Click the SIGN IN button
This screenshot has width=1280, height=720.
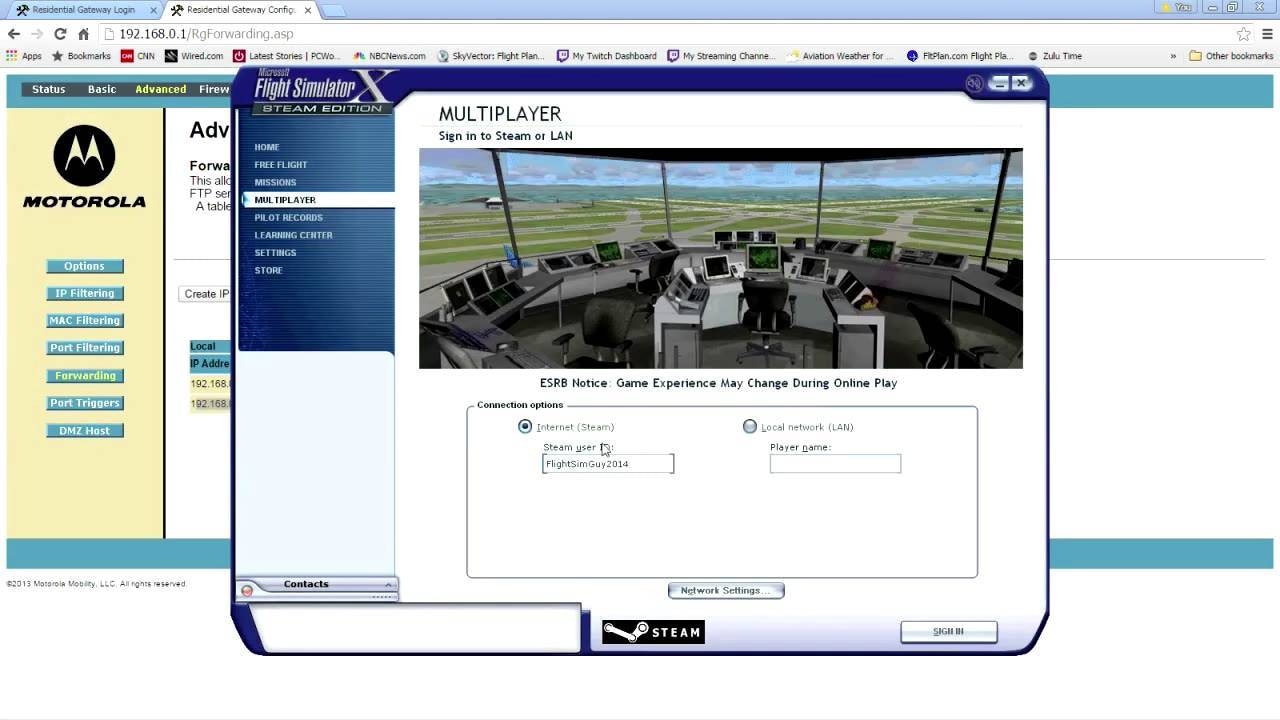click(x=948, y=632)
